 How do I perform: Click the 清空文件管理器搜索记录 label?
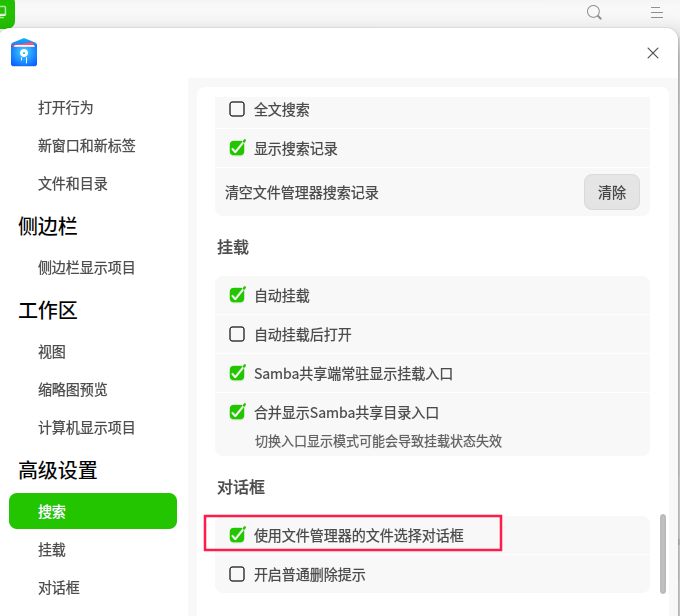[x=302, y=193]
